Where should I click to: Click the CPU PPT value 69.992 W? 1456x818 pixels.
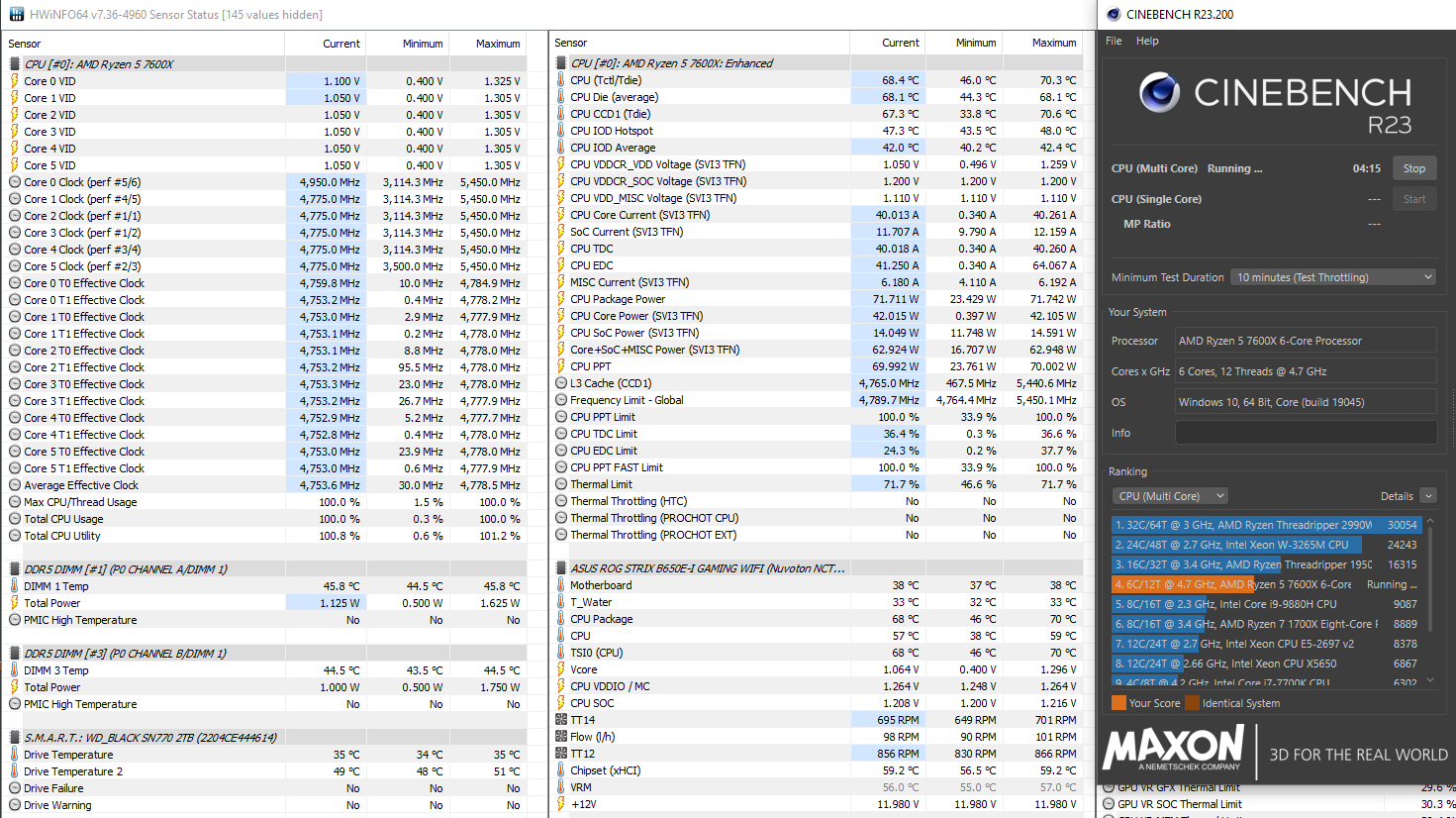click(x=895, y=366)
